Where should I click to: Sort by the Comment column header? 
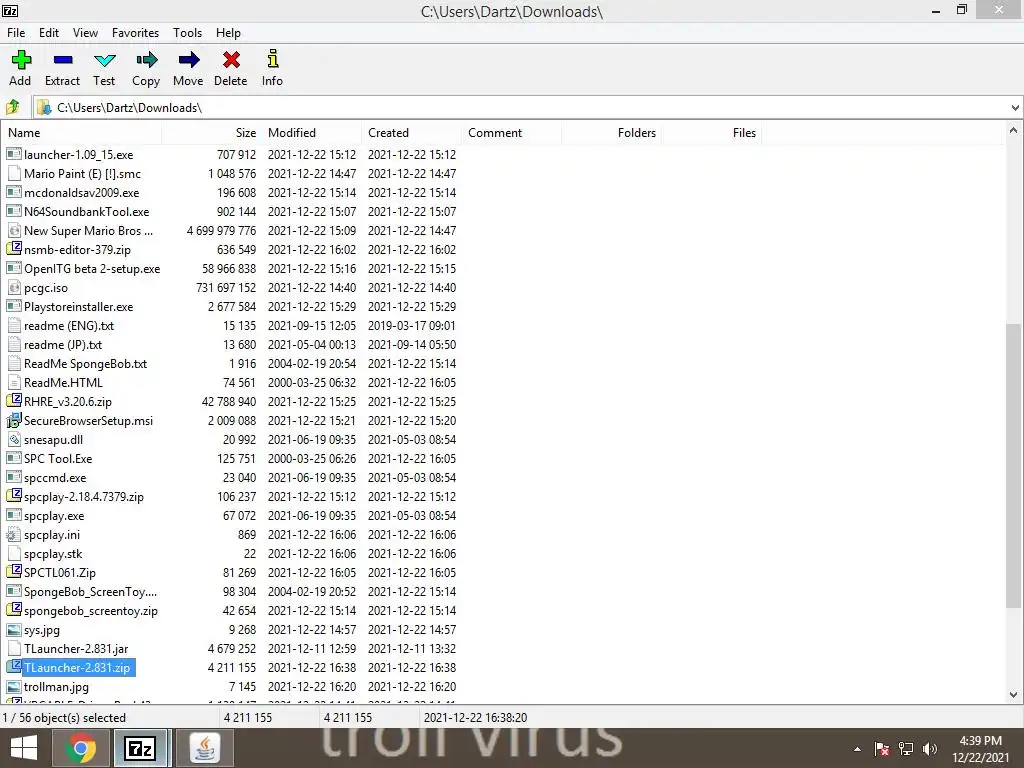(511, 133)
